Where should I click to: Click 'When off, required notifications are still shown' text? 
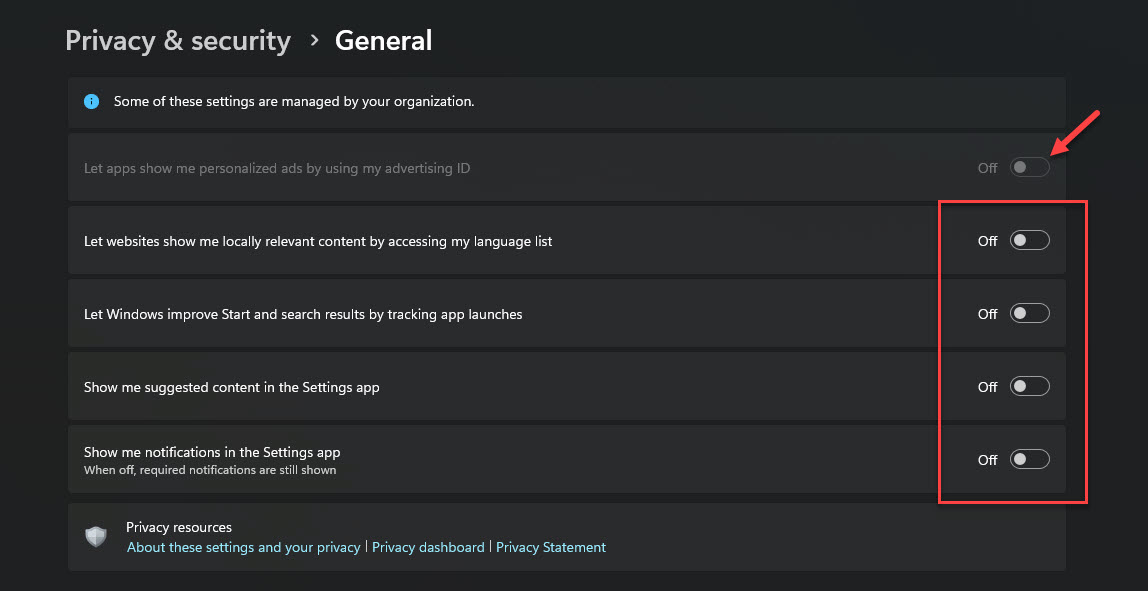[x=210, y=470]
